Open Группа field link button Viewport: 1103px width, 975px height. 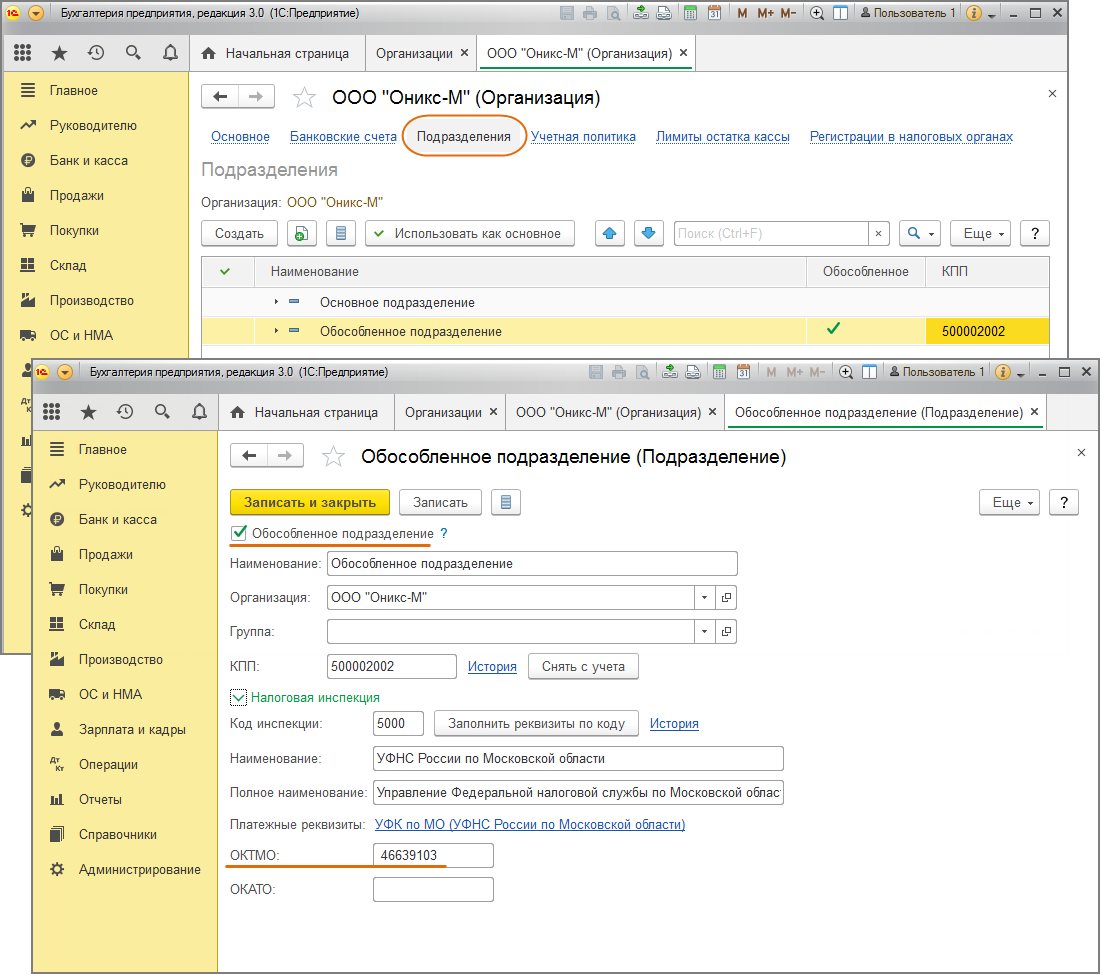point(726,632)
